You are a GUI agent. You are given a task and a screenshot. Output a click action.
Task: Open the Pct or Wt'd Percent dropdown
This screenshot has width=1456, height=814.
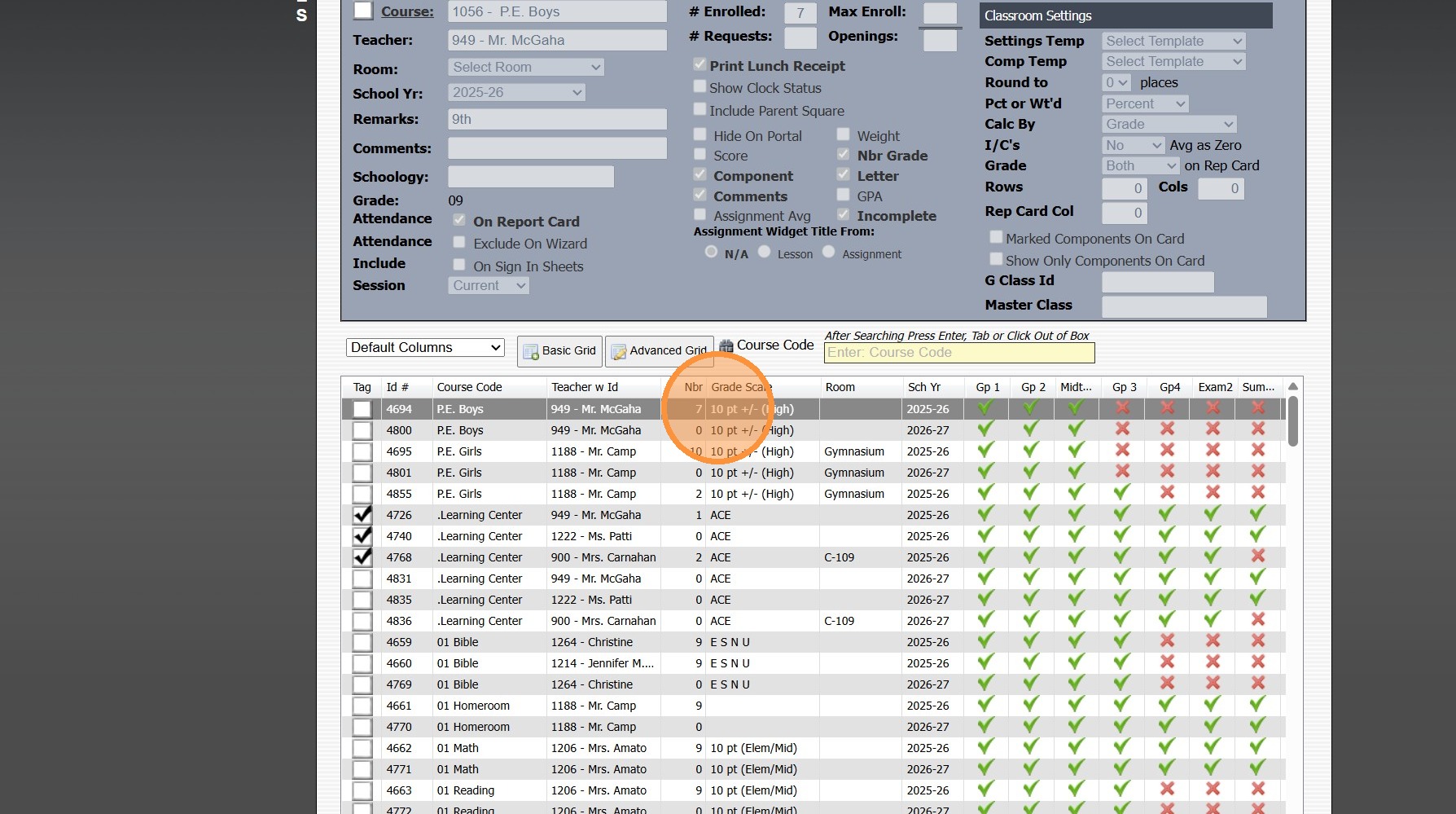pos(1145,103)
